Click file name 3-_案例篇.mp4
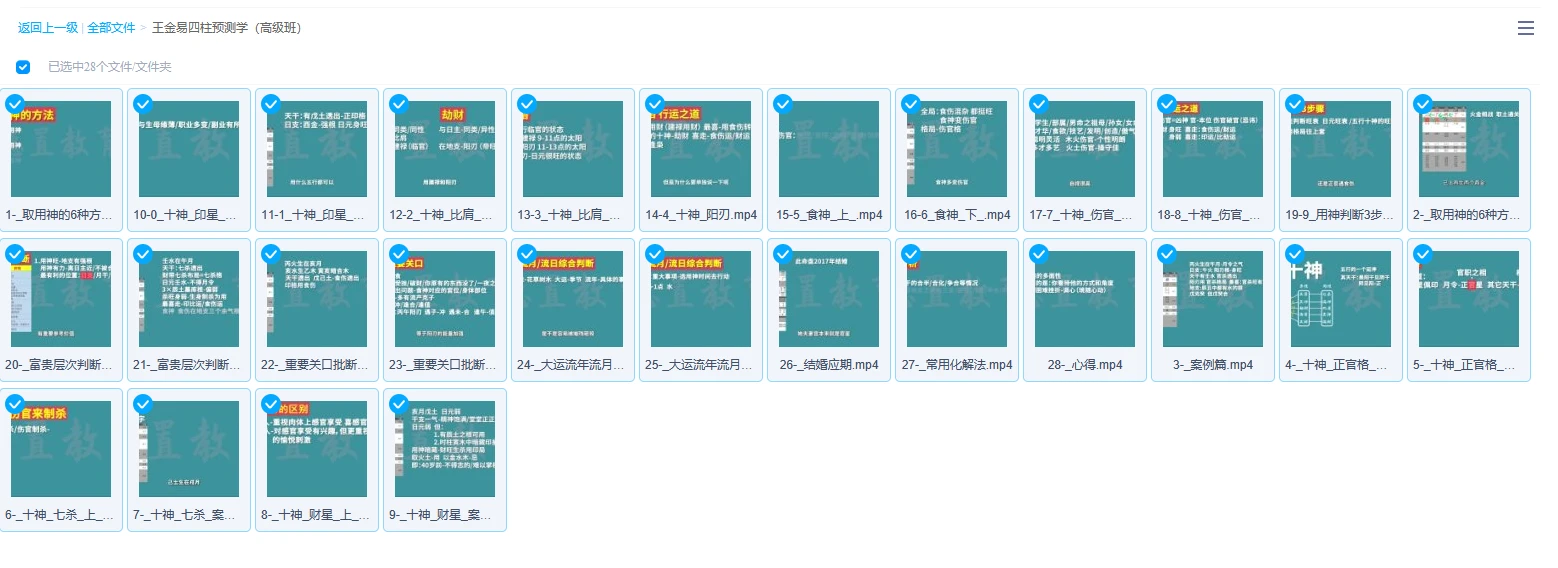 tap(1213, 365)
